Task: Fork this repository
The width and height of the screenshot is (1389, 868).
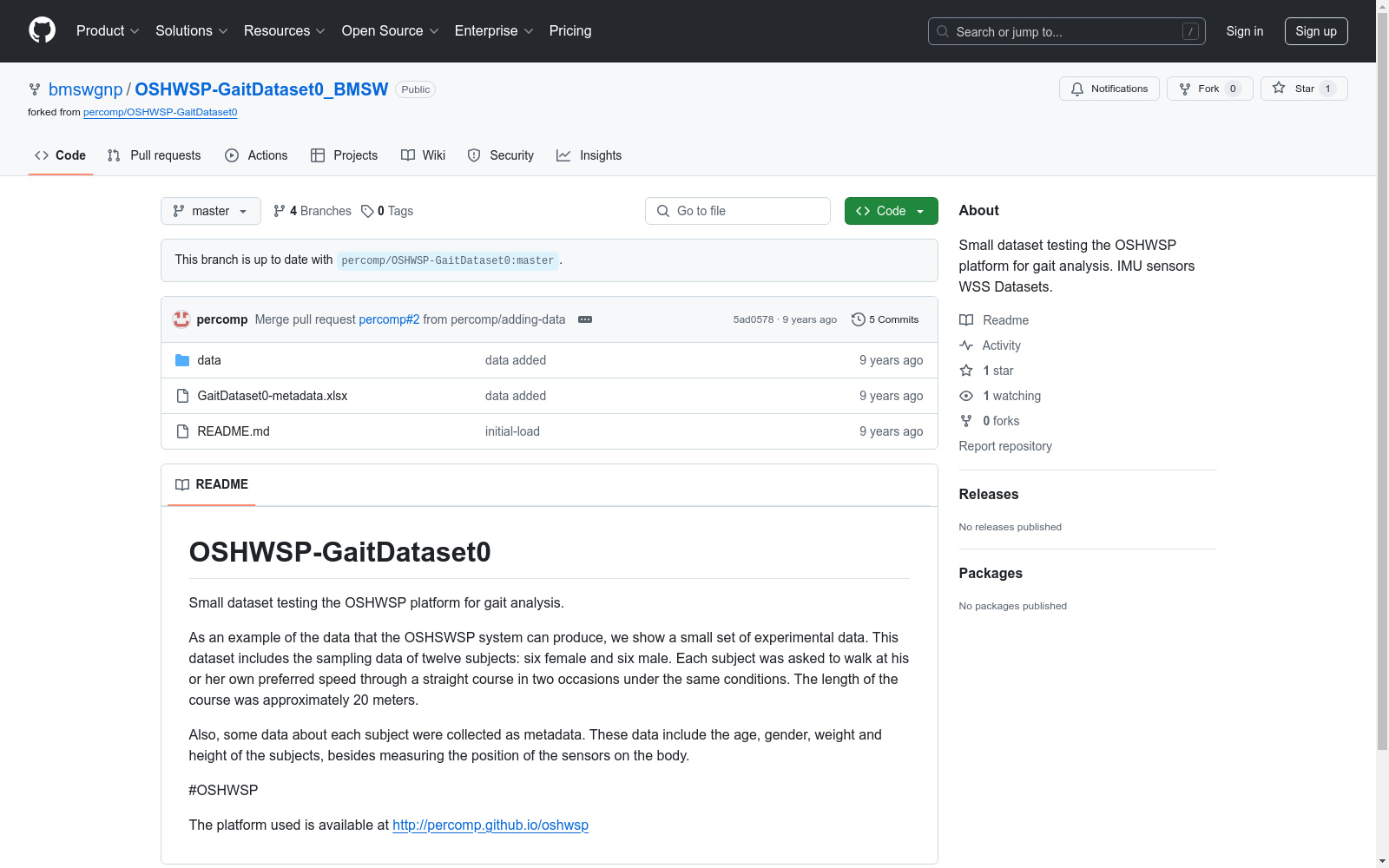Action: pyautogui.click(x=1209, y=89)
